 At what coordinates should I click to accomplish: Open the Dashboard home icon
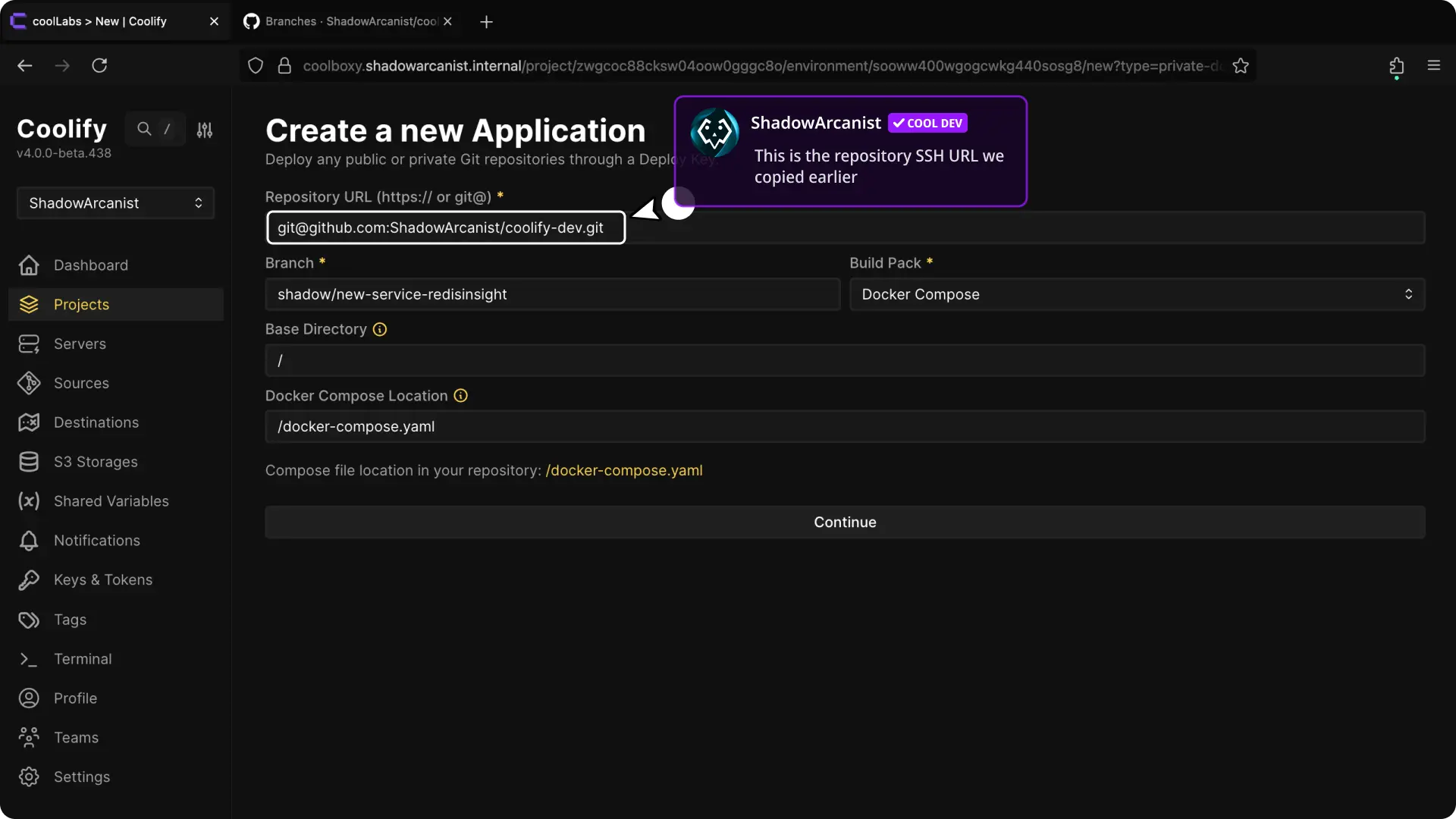point(29,265)
